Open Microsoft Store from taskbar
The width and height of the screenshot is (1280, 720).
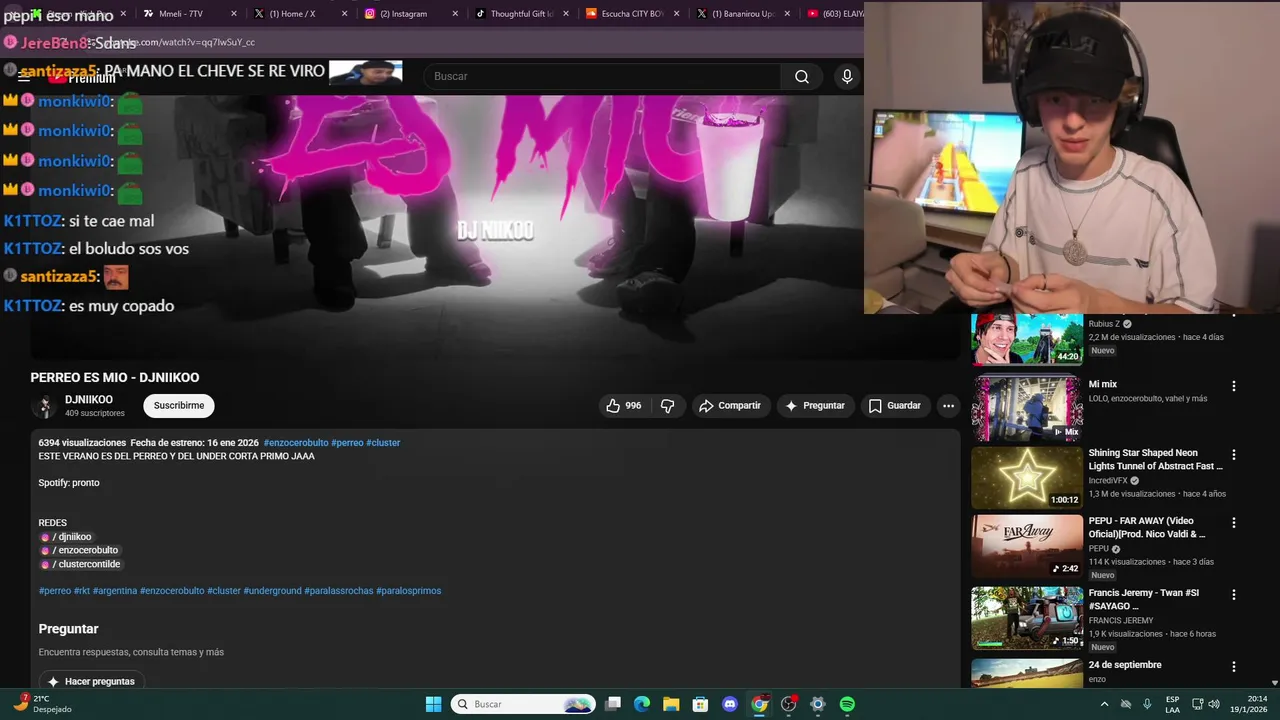(700, 704)
